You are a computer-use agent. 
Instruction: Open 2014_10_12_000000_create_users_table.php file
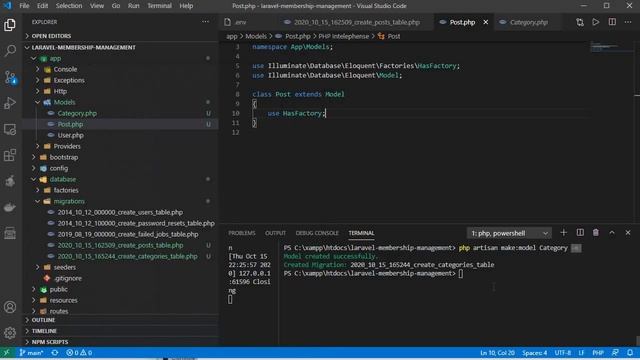(120, 212)
